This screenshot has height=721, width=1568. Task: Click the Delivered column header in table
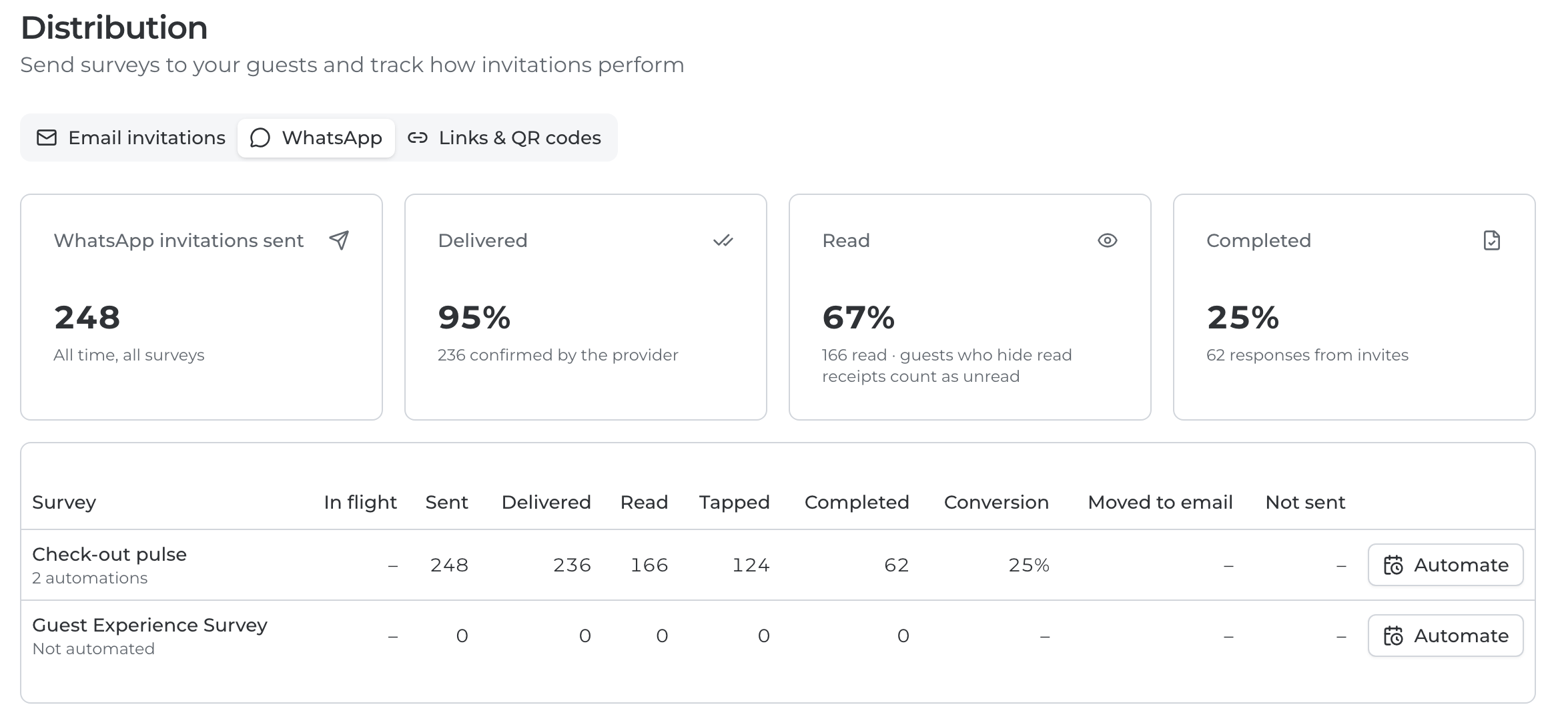pyautogui.click(x=546, y=502)
